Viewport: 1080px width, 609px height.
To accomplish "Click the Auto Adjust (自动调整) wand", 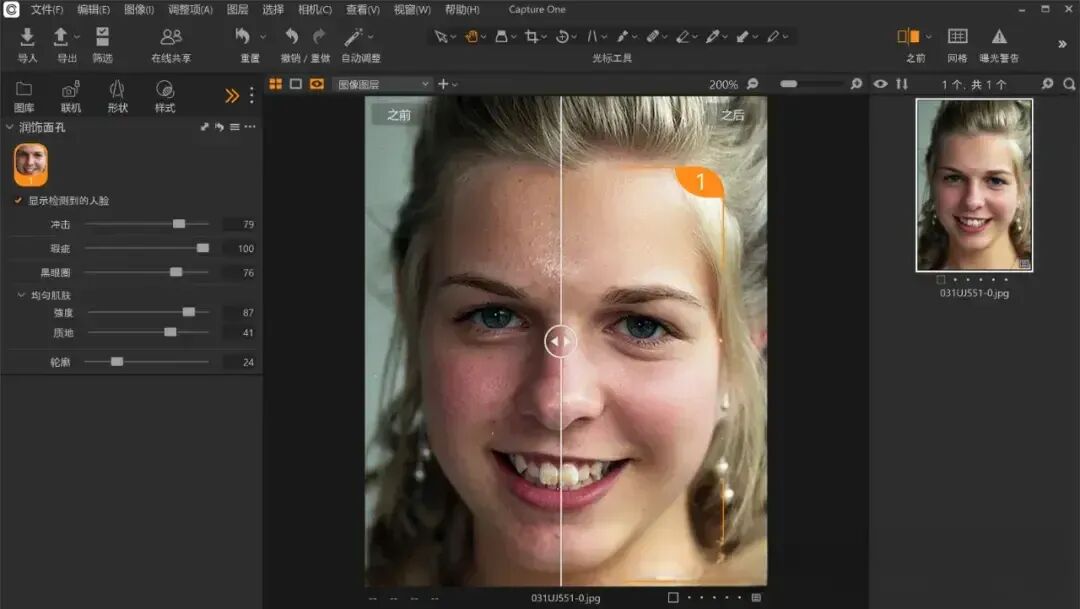I will pos(354,37).
